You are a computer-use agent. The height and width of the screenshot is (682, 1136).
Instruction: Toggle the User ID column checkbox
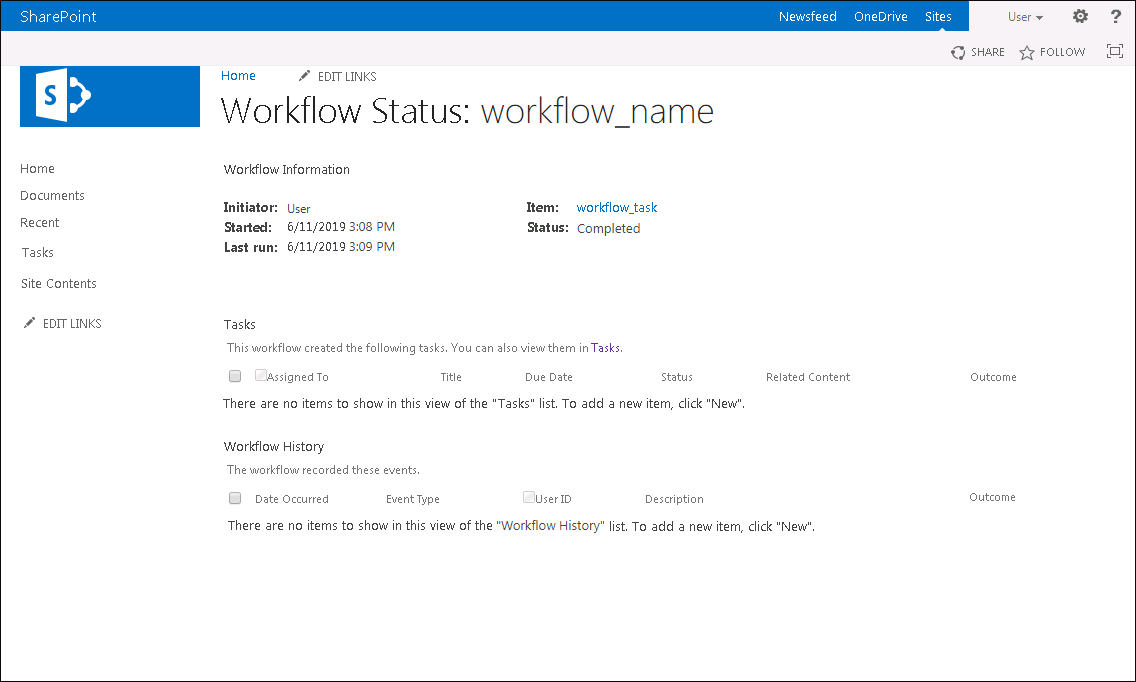click(x=529, y=497)
